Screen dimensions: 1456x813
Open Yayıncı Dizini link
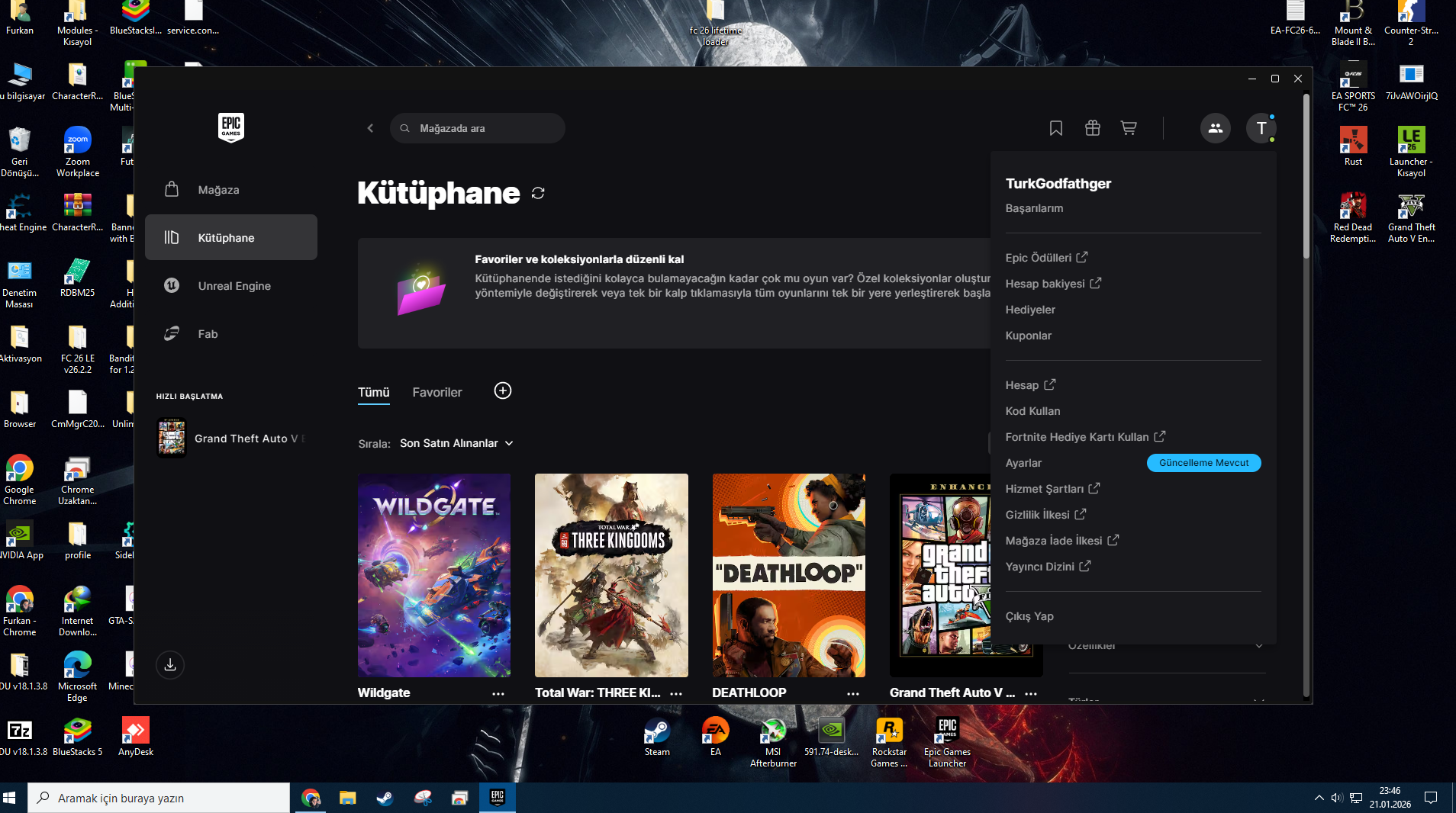tap(1048, 567)
